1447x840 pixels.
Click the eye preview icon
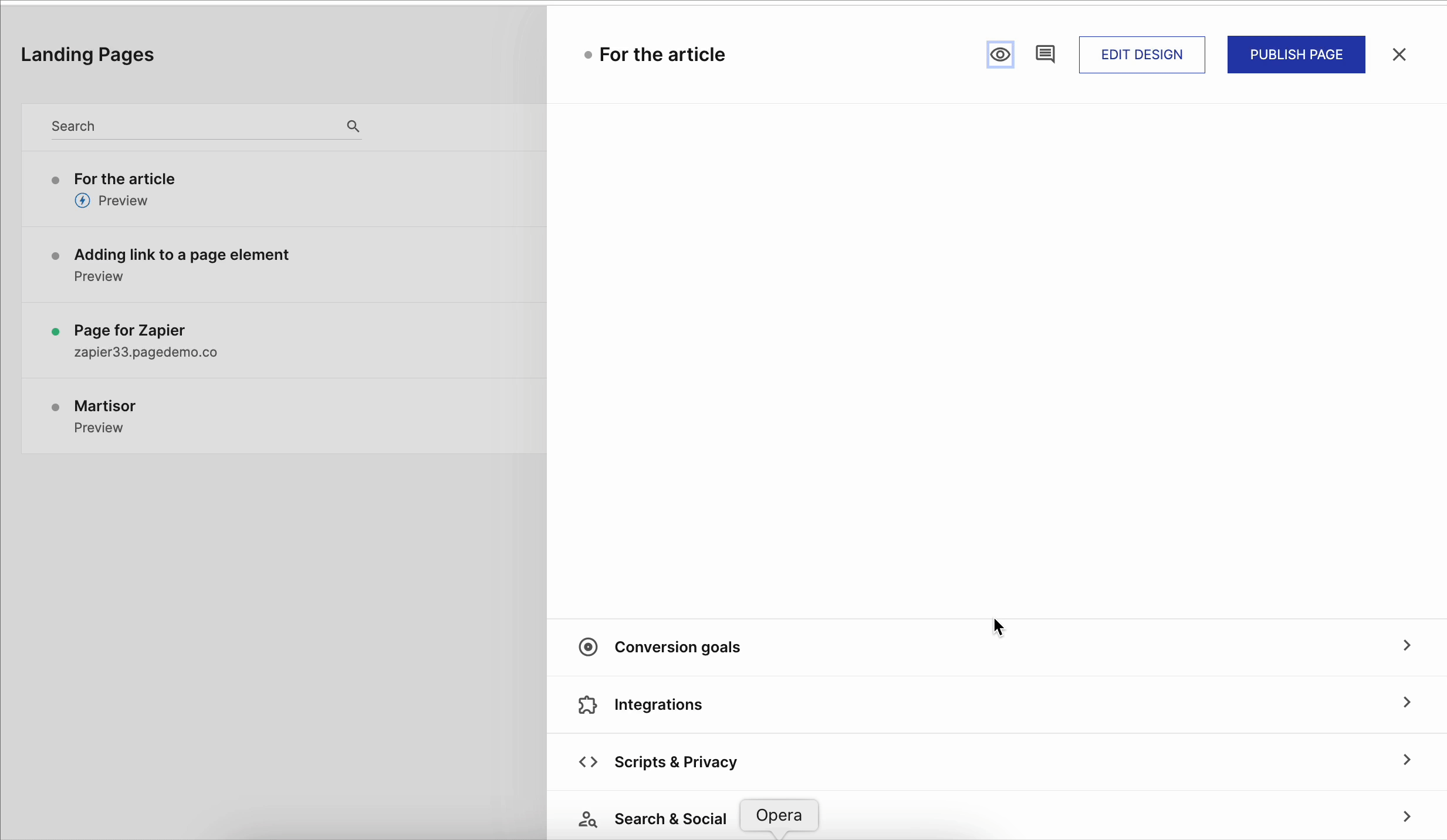click(1000, 55)
